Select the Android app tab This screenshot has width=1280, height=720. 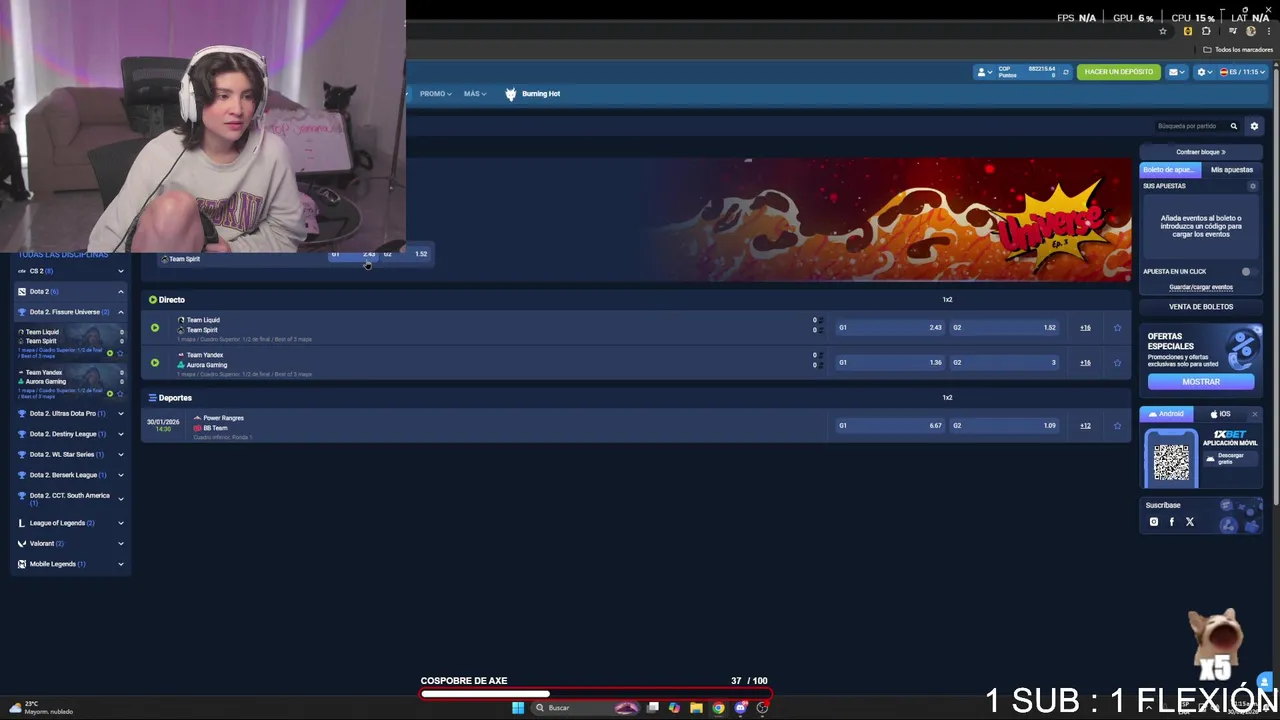[x=1166, y=414]
